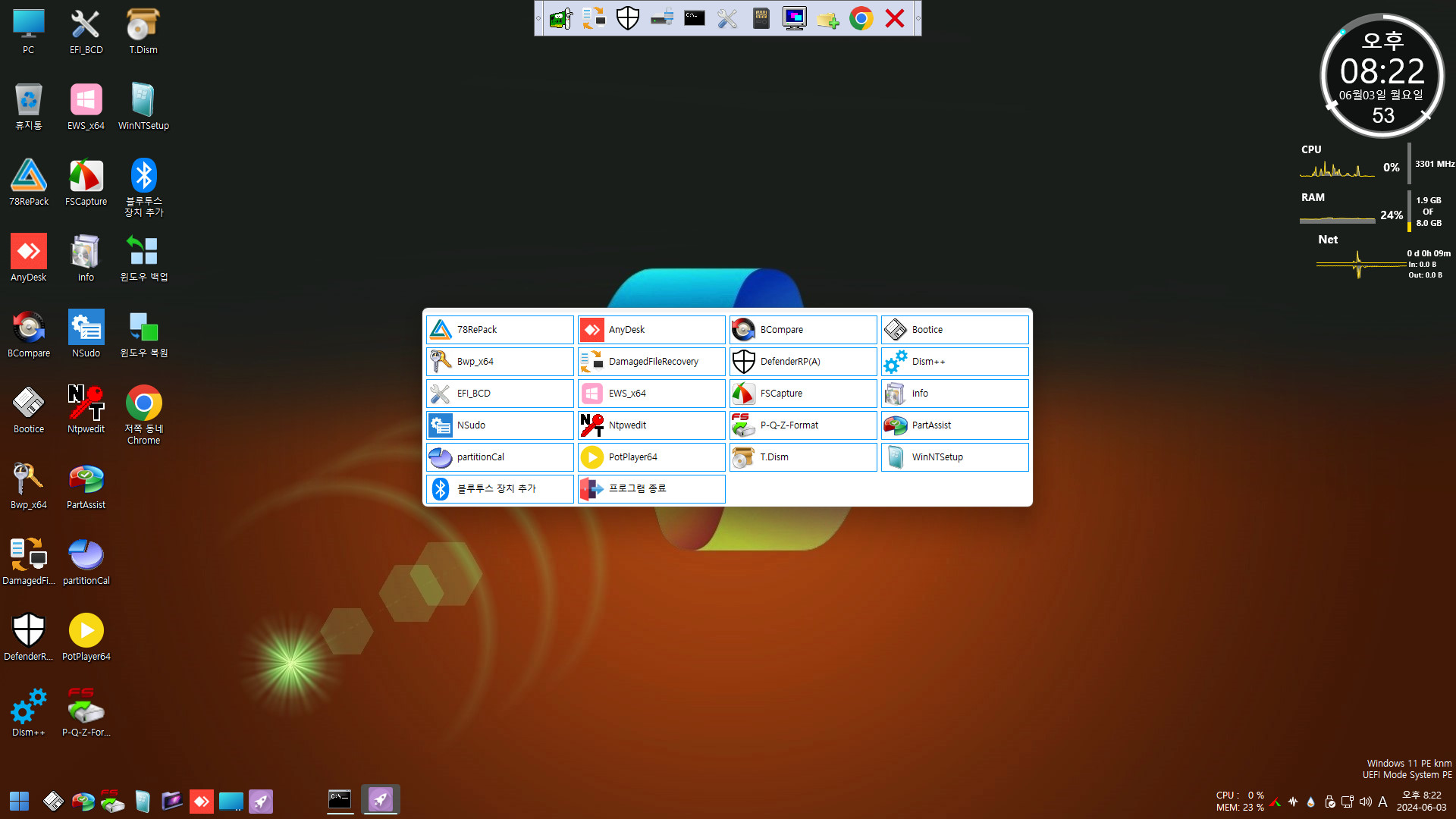Image resolution: width=1456 pixels, height=819 pixels.
Task: Open the drive with padlock icon in top dock
Action: (x=661, y=18)
